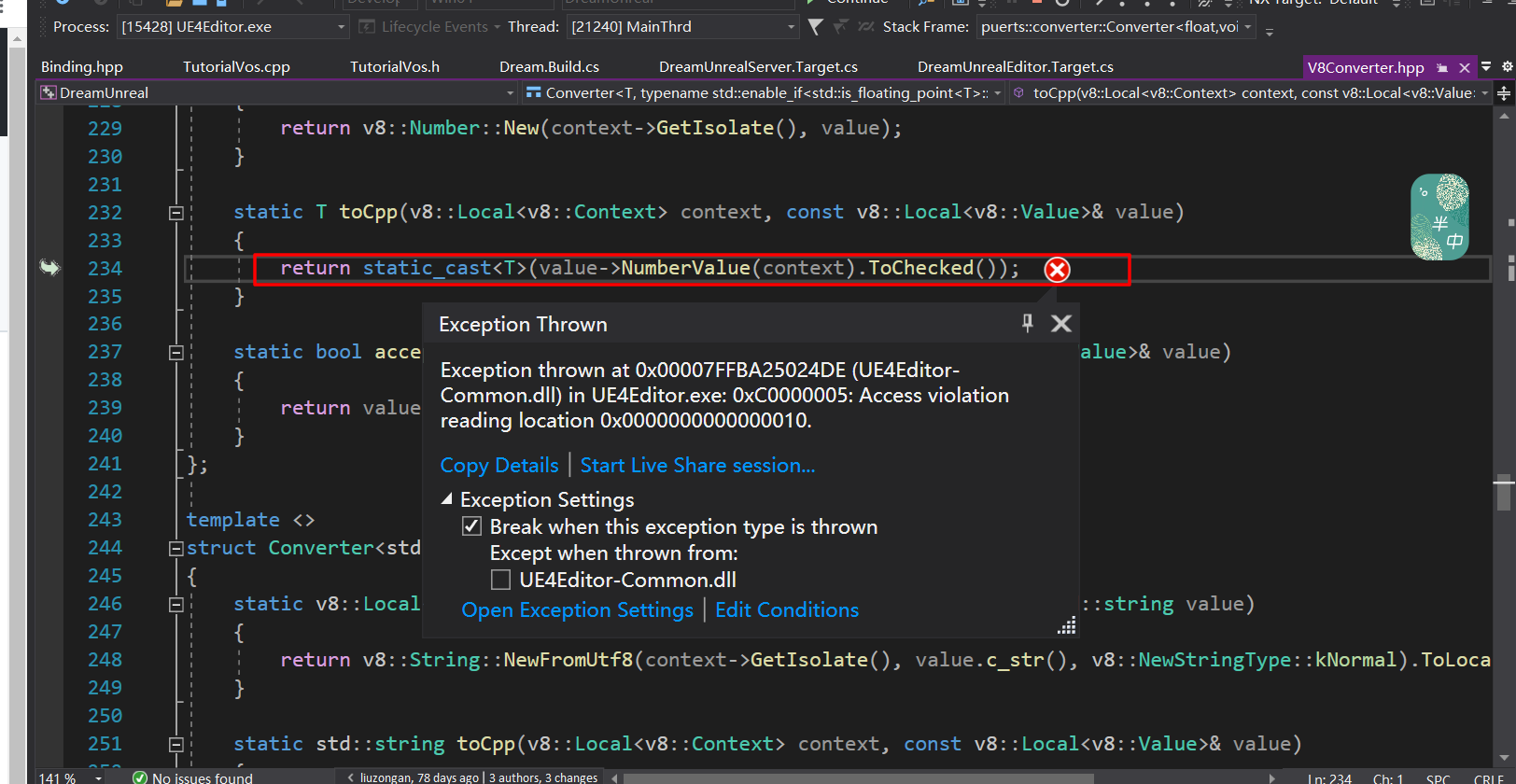Open the DreamUnreal project scope dropdown

(x=277, y=92)
